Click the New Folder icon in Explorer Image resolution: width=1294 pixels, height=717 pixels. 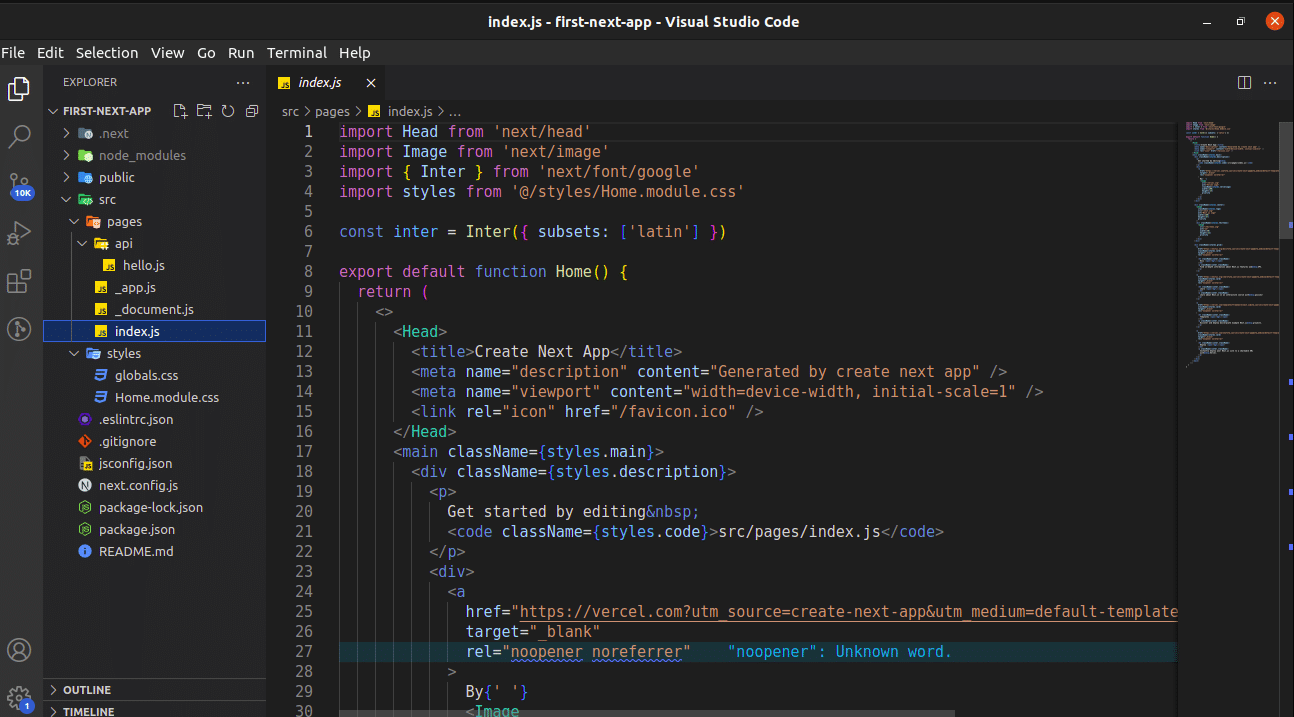click(204, 111)
